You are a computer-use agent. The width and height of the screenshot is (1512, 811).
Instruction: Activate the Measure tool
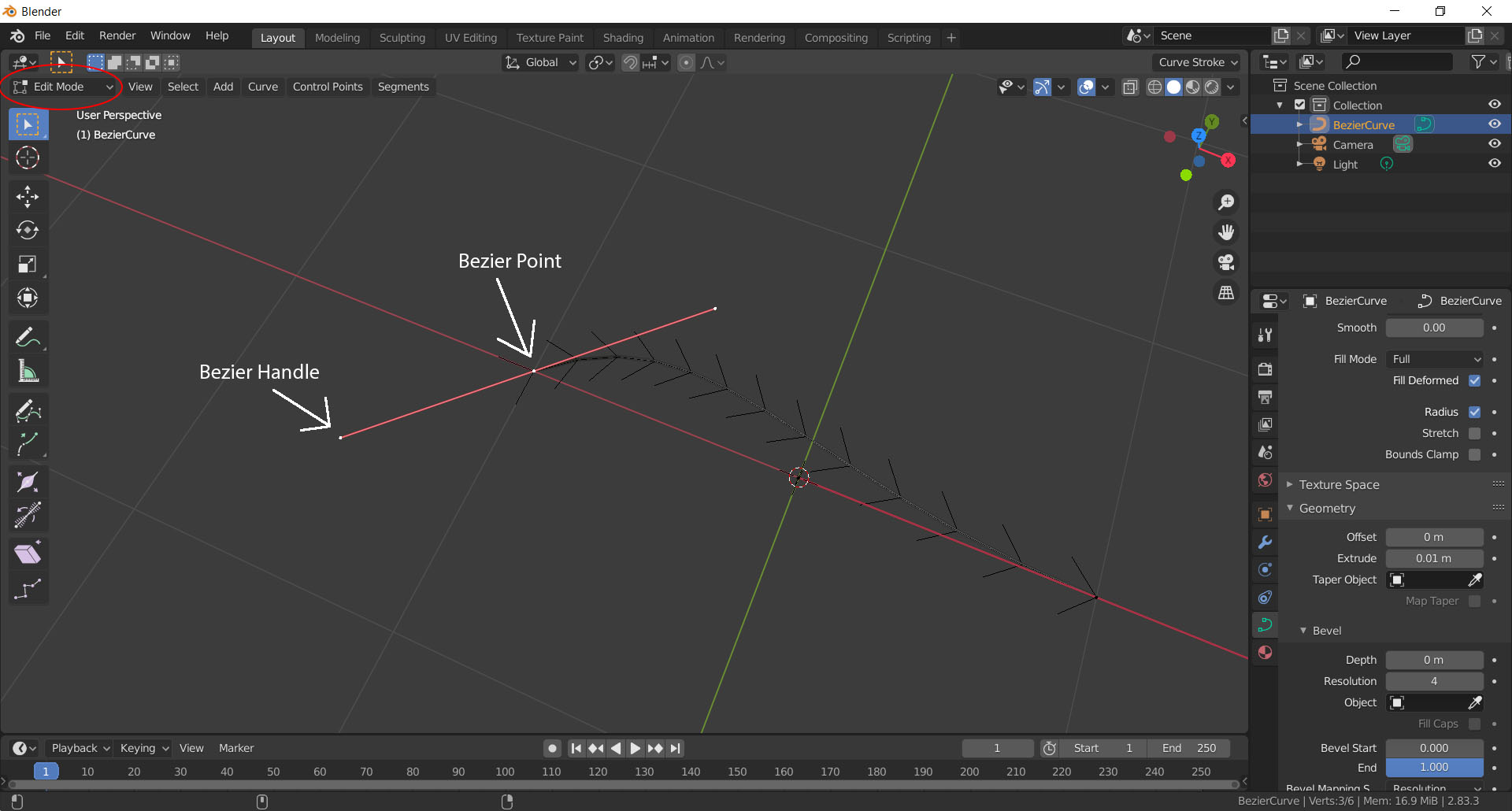[28, 370]
